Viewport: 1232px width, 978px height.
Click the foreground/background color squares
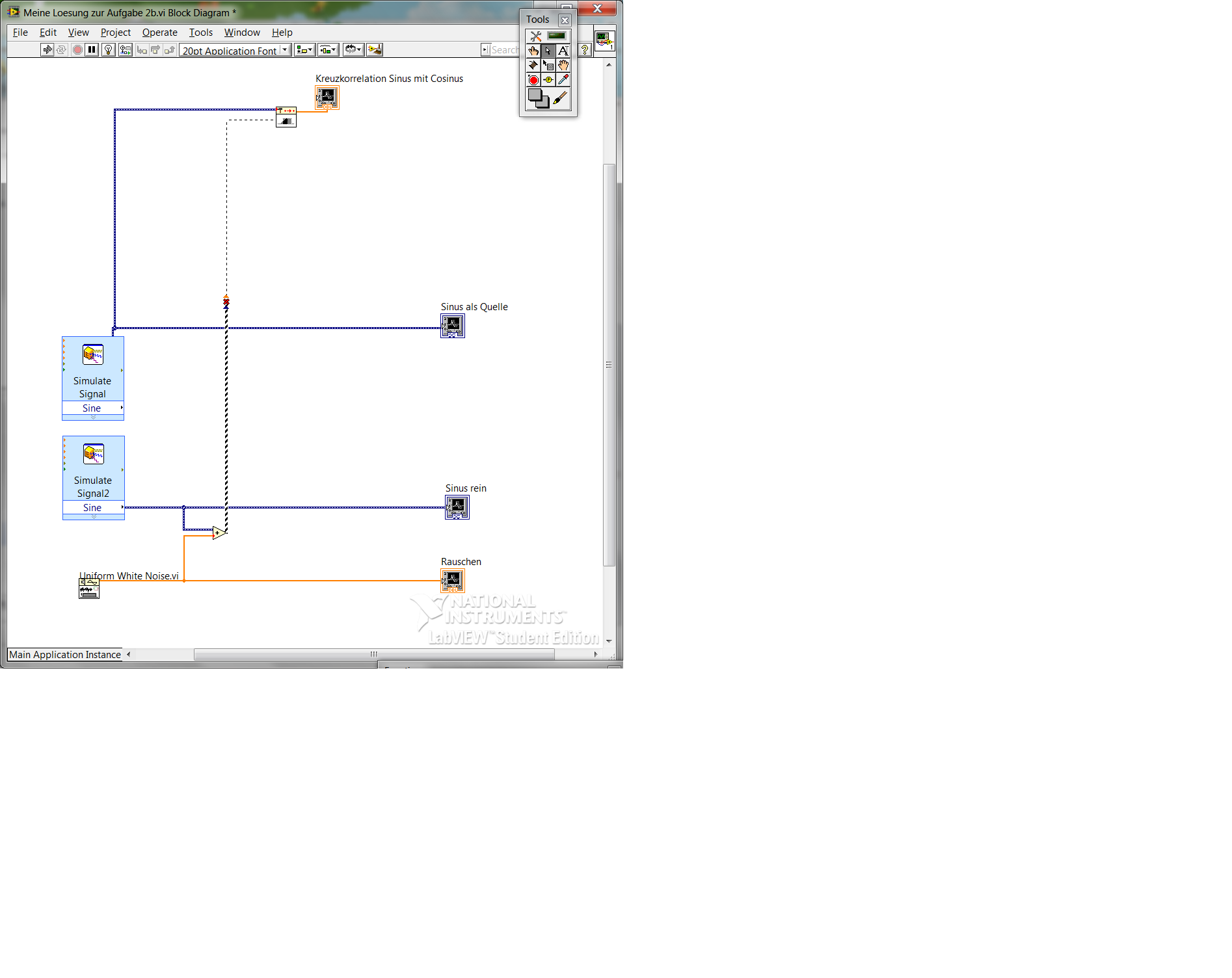coord(539,99)
